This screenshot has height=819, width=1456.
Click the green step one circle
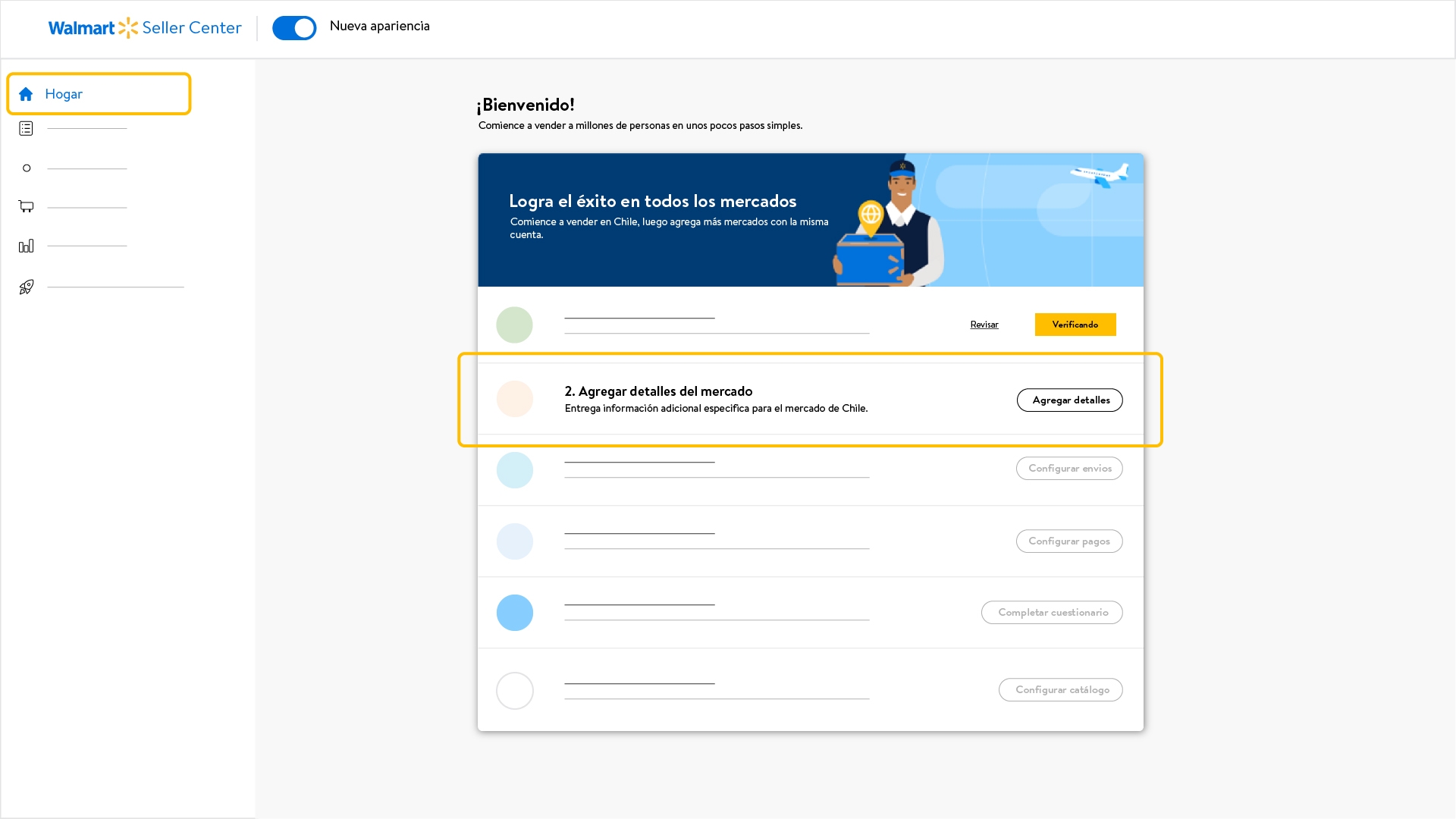tap(514, 325)
